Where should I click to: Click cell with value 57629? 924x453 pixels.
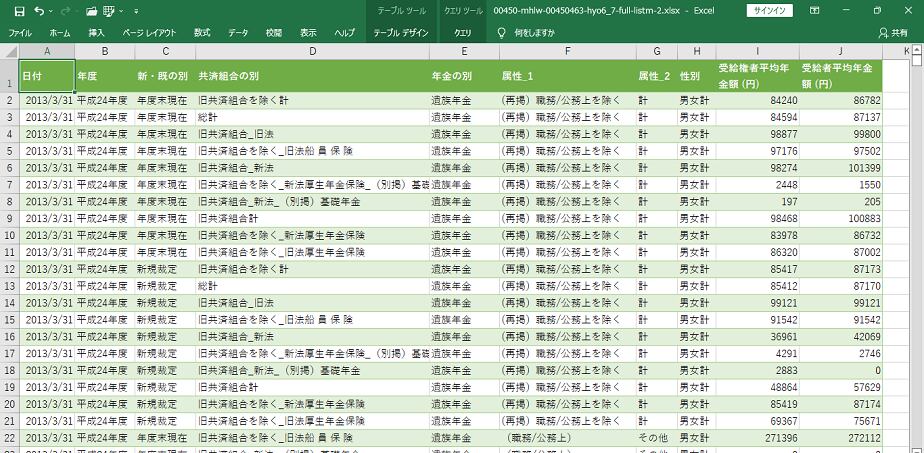pos(841,387)
